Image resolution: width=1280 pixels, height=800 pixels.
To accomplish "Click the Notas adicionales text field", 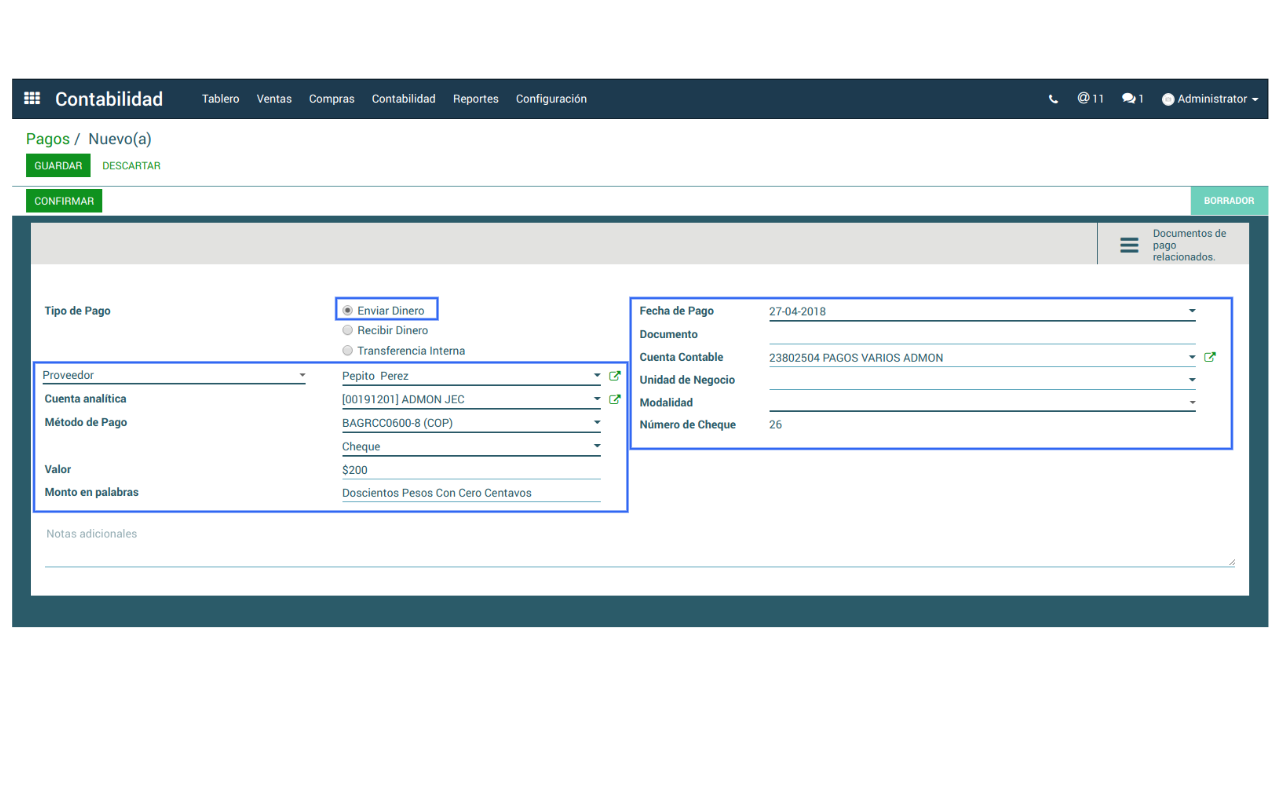I will point(640,545).
